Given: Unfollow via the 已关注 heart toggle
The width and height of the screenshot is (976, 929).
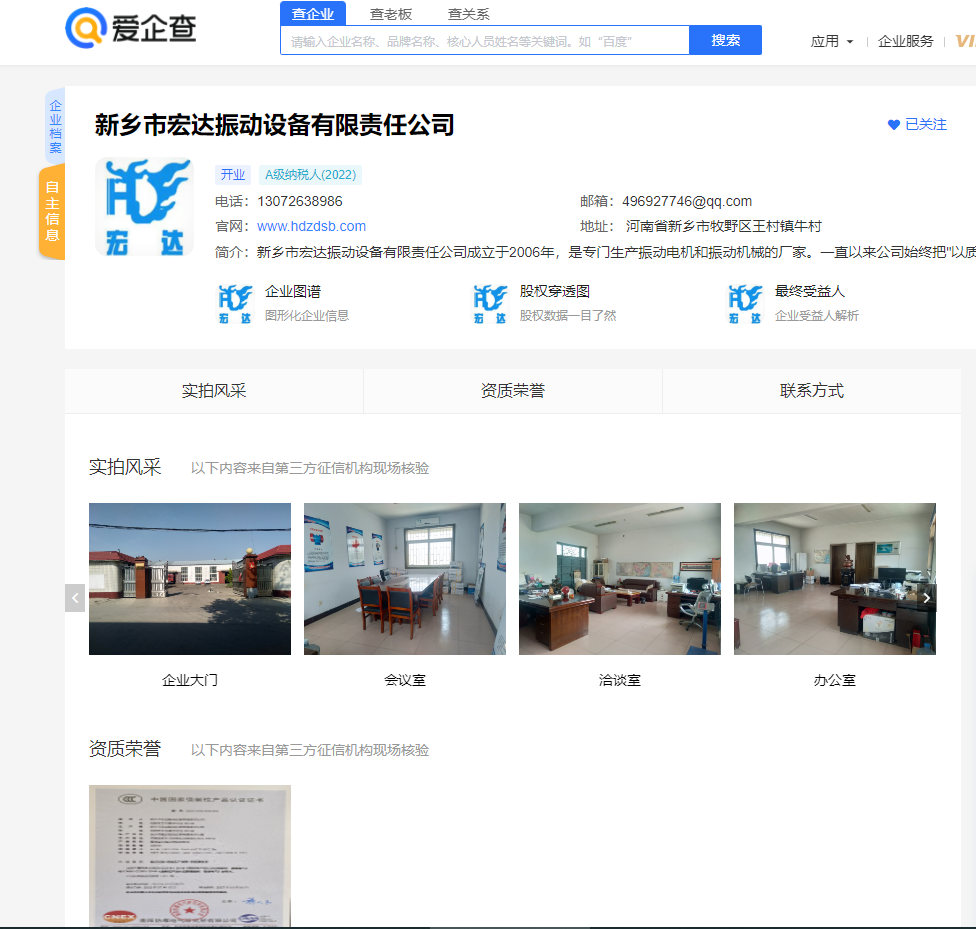Looking at the screenshot, I should [916, 124].
